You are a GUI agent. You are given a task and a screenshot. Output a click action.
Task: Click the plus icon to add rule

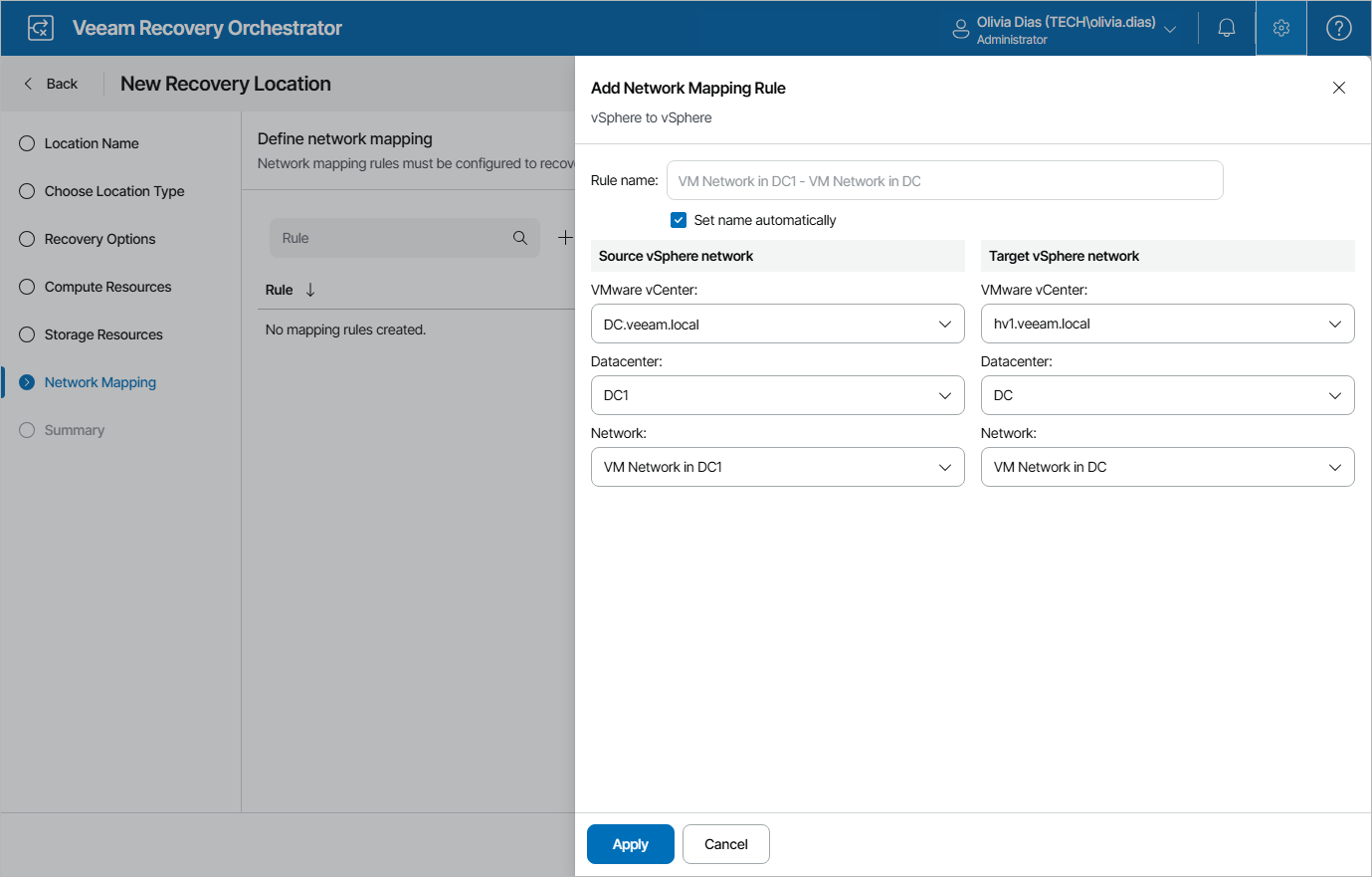565,238
